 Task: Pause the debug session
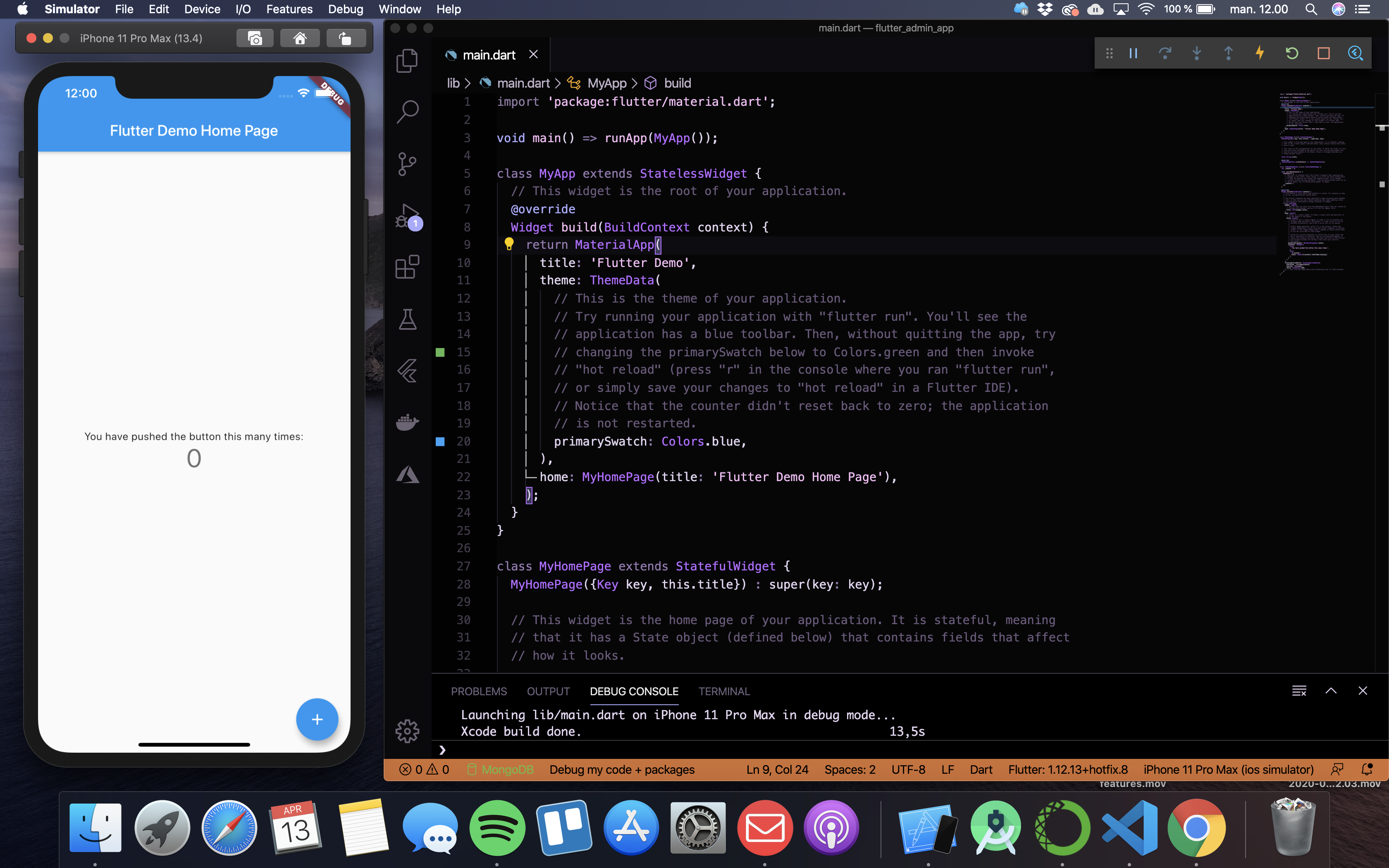coord(1134,53)
